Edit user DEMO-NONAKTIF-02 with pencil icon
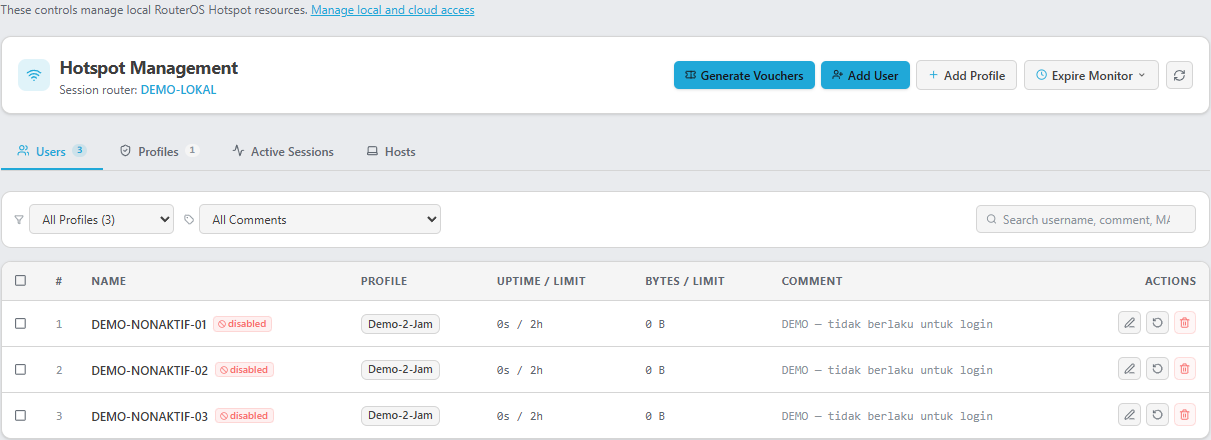 point(1129,369)
